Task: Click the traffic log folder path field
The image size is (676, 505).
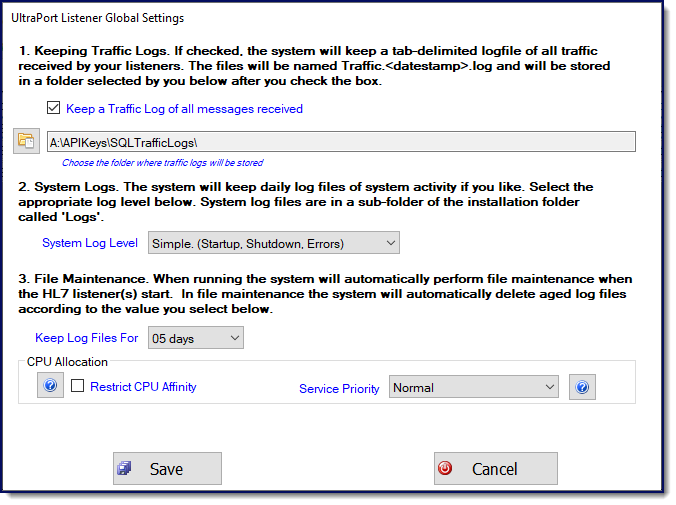Action: coord(341,142)
